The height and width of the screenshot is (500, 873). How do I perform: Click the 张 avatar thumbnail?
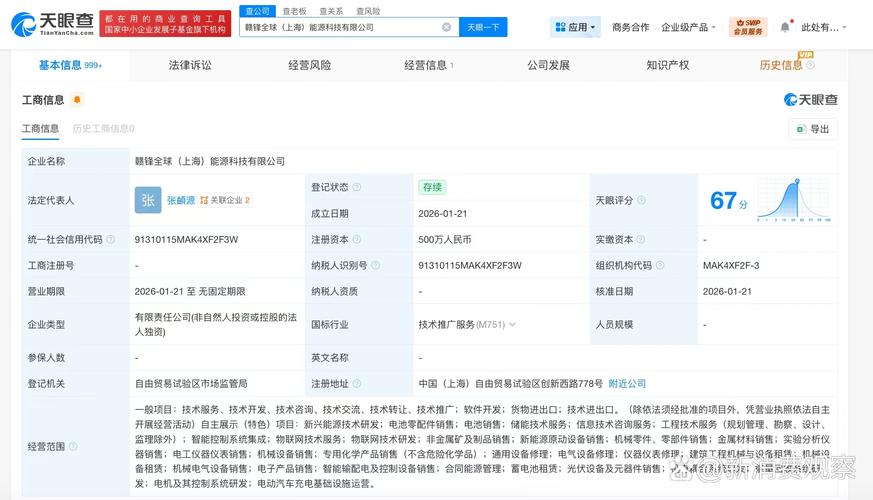148,200
